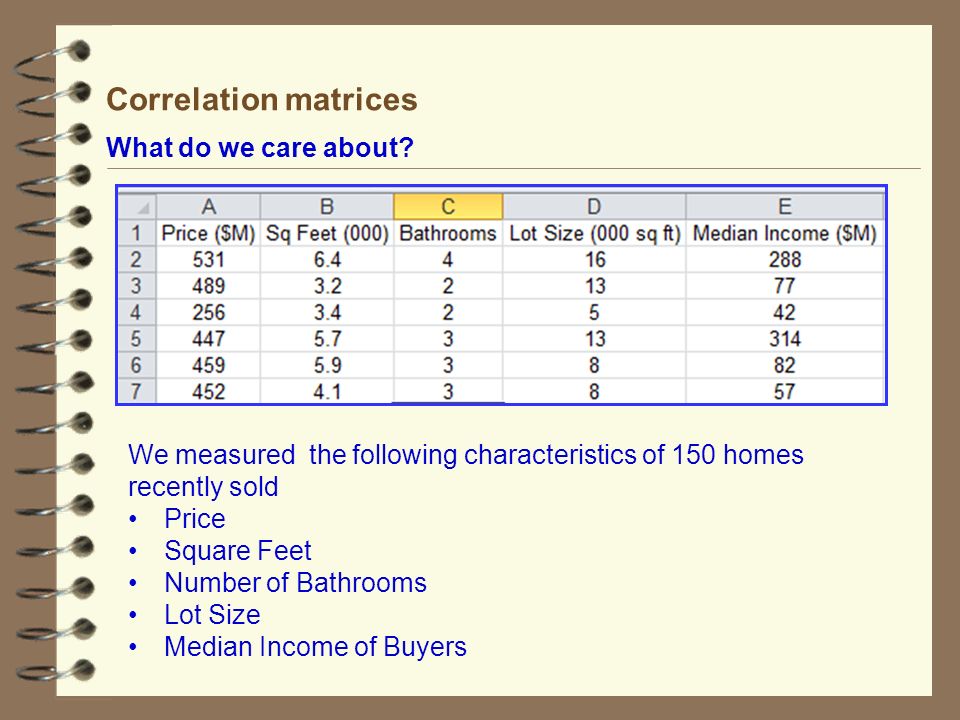Select row 4 header
960x720 pixels.
[137, 312]
